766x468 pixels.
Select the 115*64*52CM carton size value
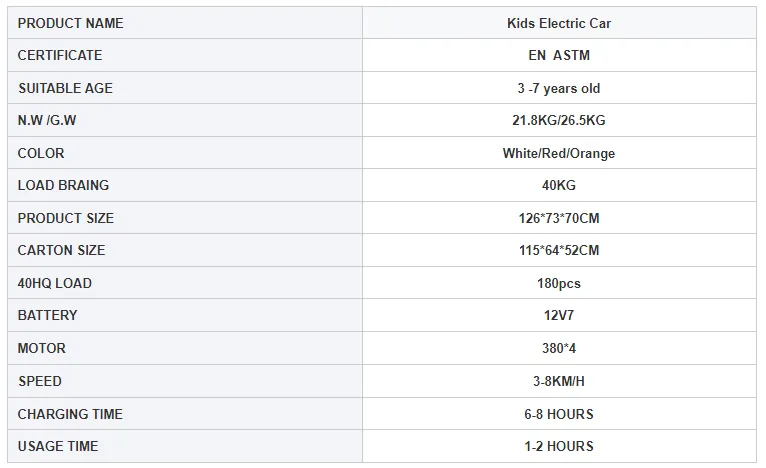pos(559,250)
